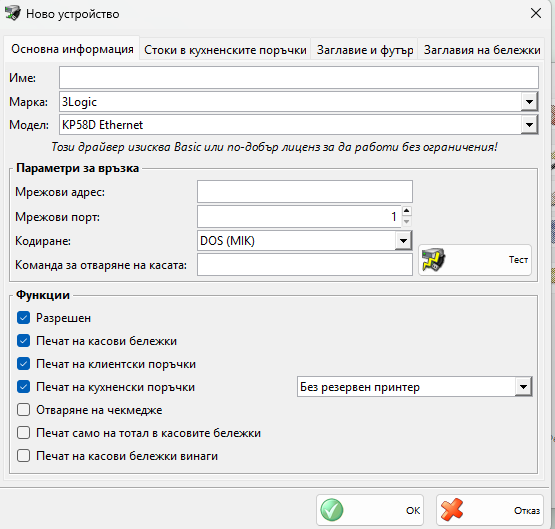
Task: Click the green checkmark OK icon
Action: [332, 510]
